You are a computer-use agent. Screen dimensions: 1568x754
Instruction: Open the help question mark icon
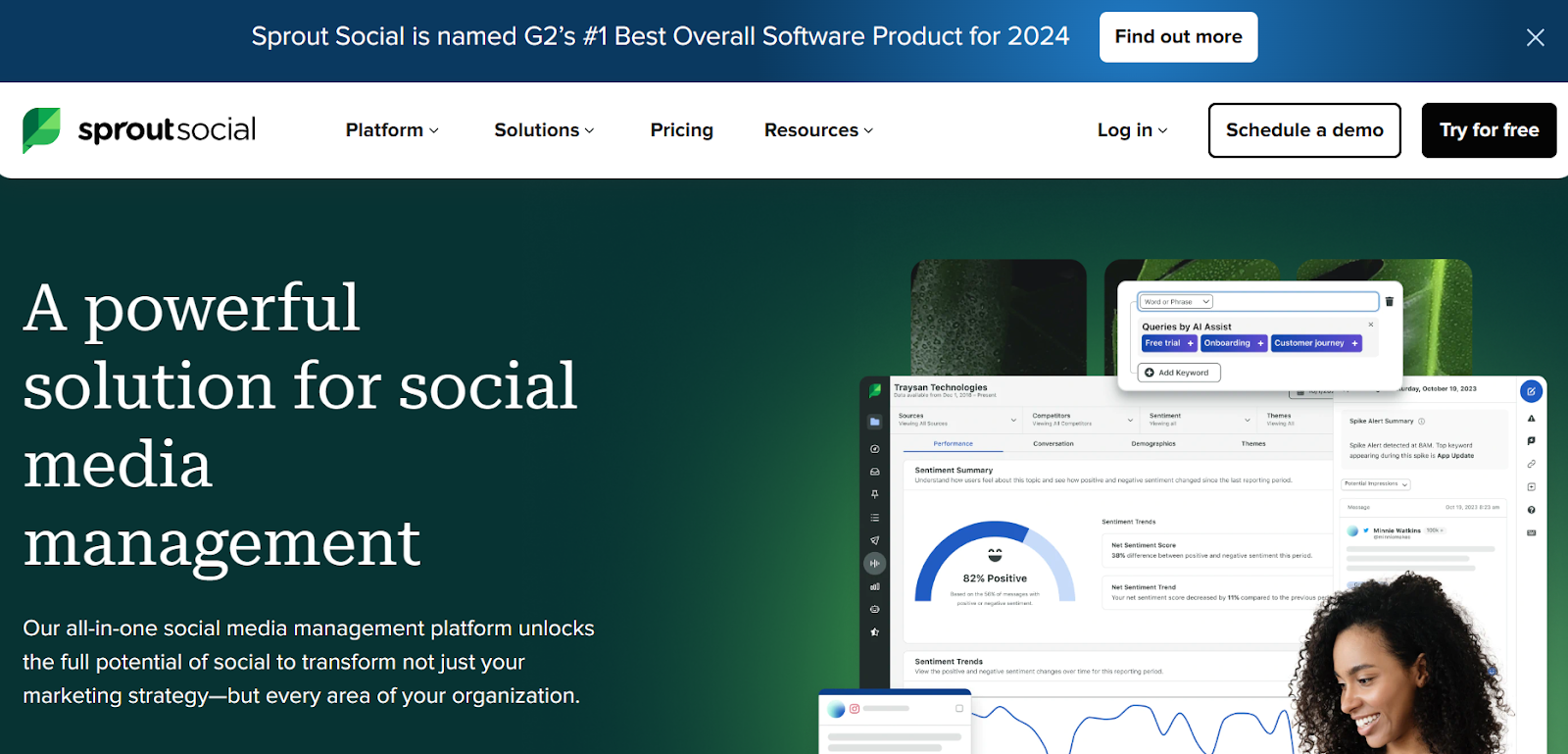[x=1531, y=510]
